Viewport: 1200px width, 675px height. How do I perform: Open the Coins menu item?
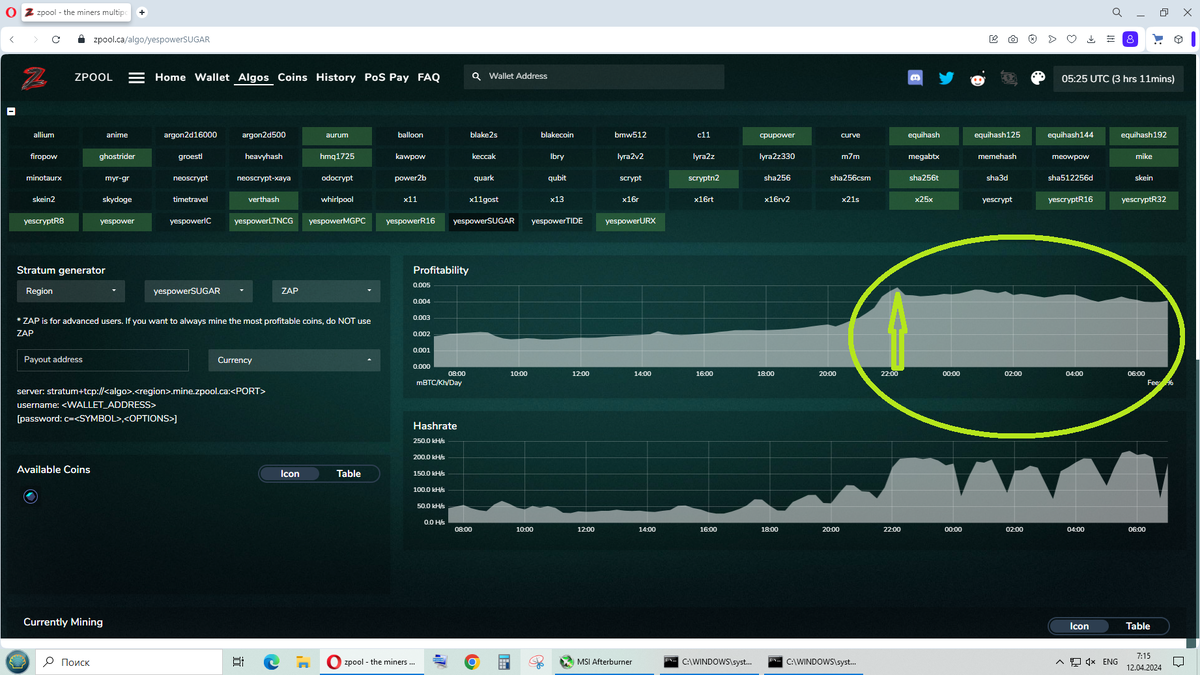coord(292,77)
